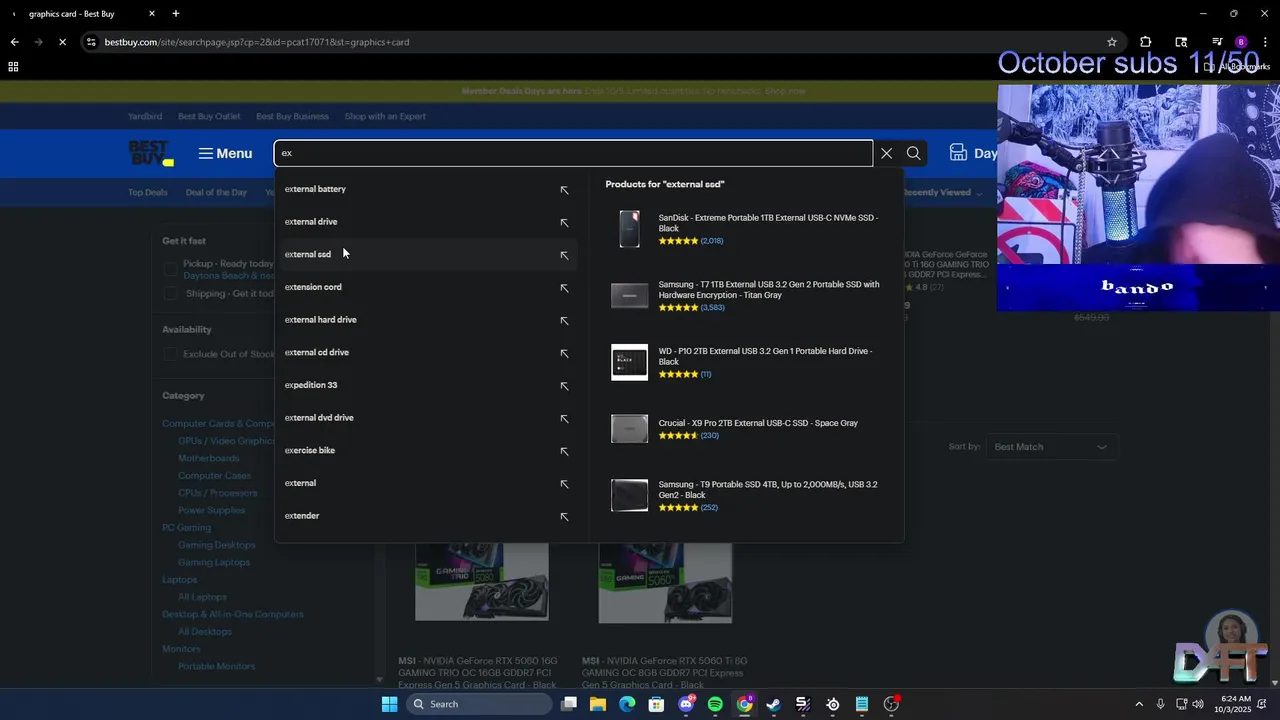
Task: Open Crucial X9 Pro 2TB SSD product
Action: 758,423
